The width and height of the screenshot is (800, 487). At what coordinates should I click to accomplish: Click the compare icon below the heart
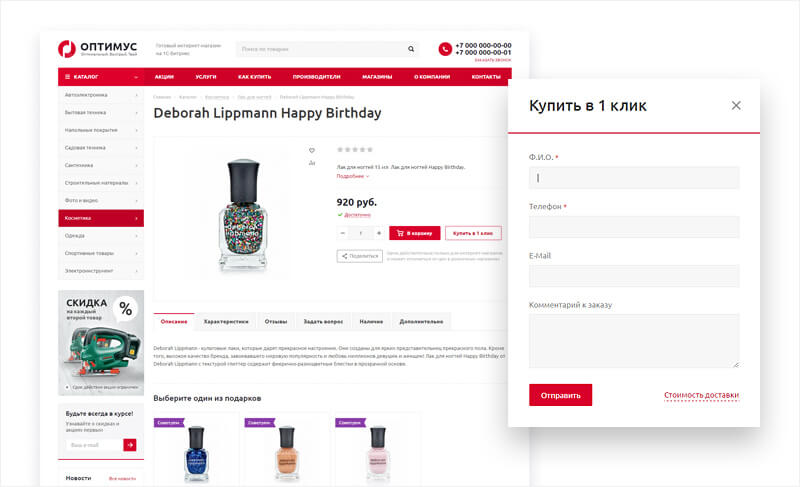[312, 162]
